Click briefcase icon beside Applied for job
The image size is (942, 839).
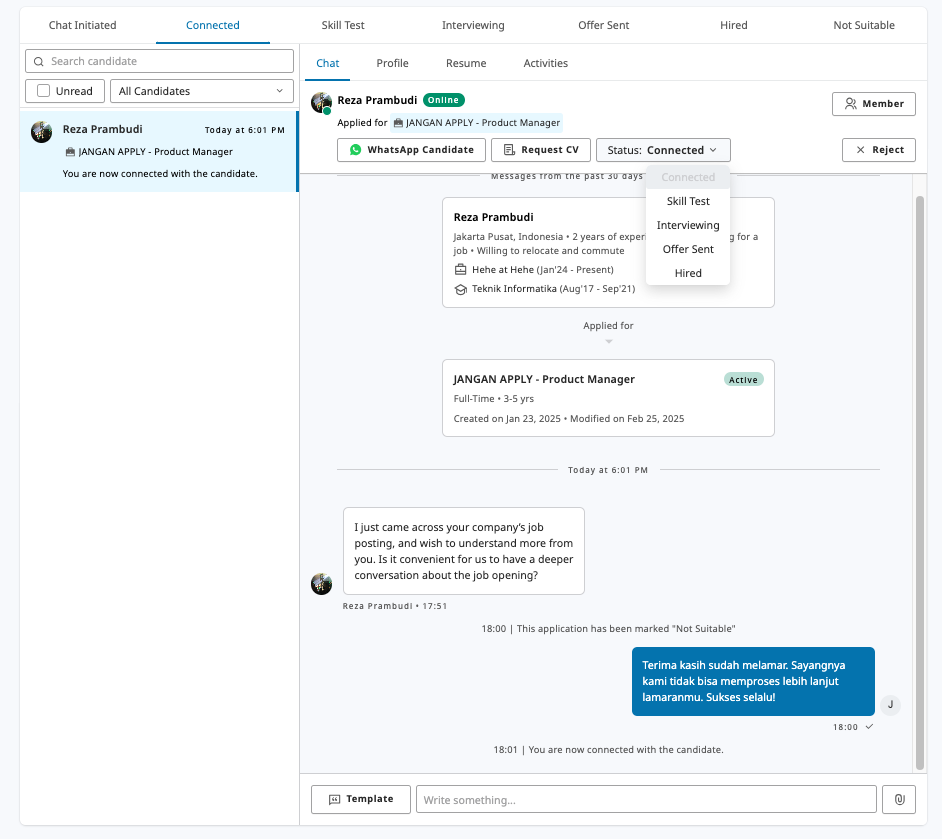pos(398,123)
